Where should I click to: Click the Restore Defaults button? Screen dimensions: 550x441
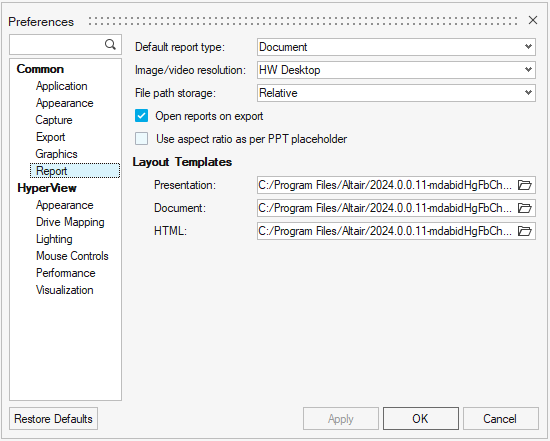[53, 419]
